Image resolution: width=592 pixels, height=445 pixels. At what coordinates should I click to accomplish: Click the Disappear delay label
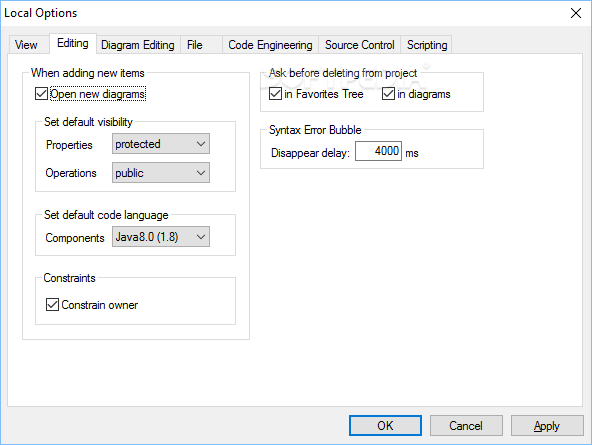tap(310, 153)
